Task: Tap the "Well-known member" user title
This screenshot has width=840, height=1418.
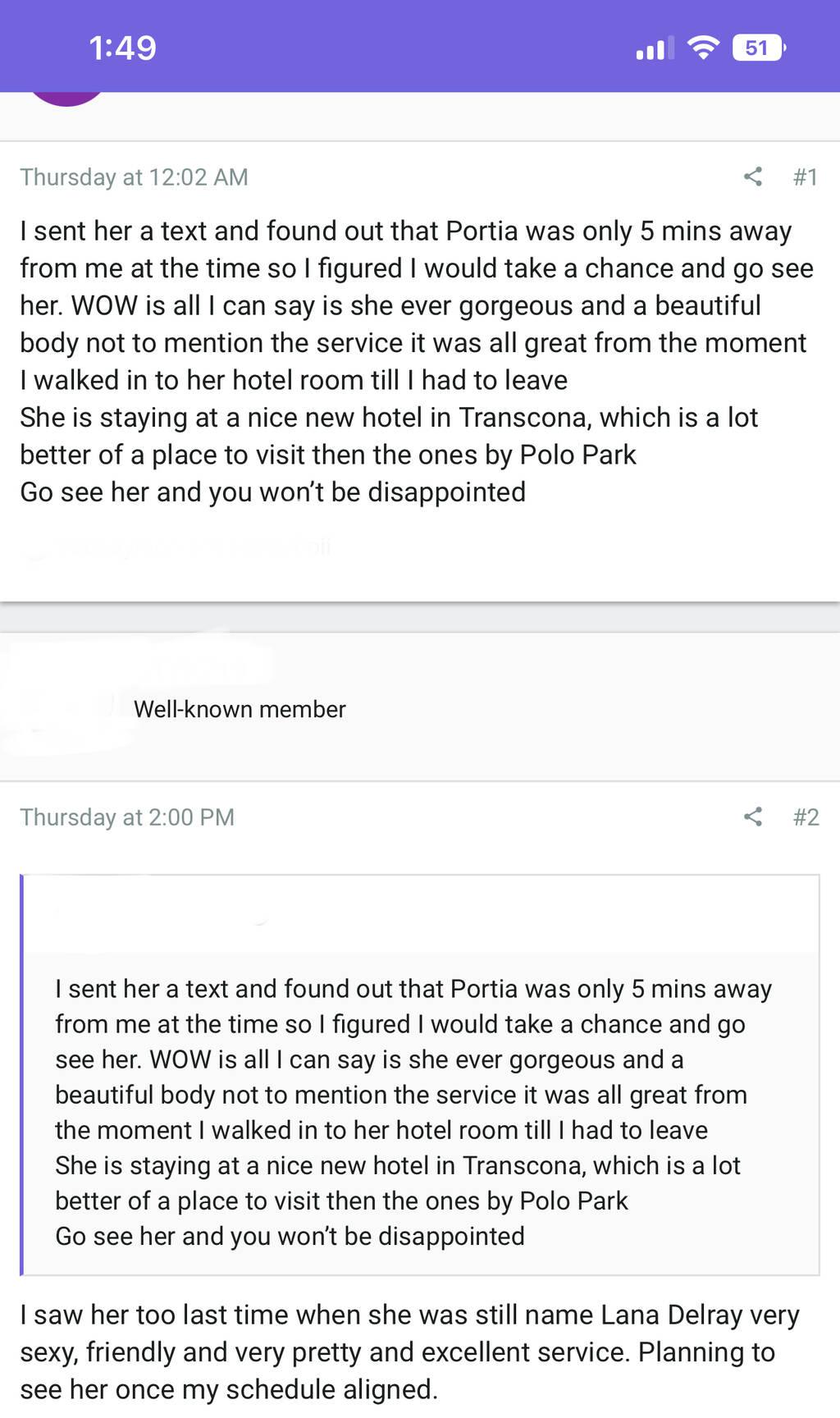Action: coord(240,709)
